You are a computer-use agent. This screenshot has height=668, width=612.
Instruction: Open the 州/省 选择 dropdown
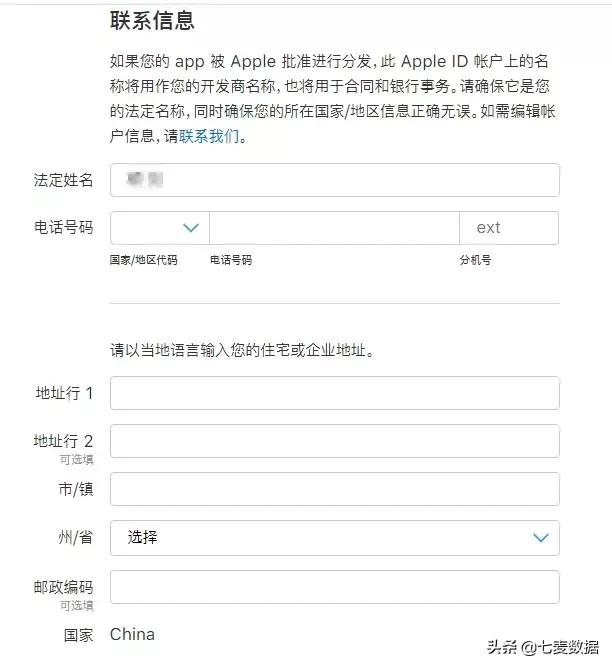click(x=334, y=537)
